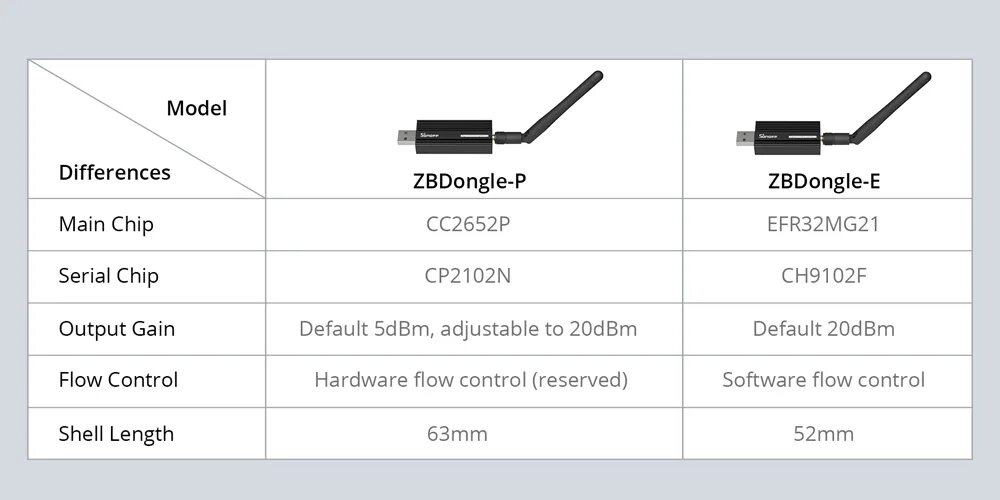Select the Default 5dBm adjustable text
This screenshot has height=500, width=1000.
[x=468, y=329]
